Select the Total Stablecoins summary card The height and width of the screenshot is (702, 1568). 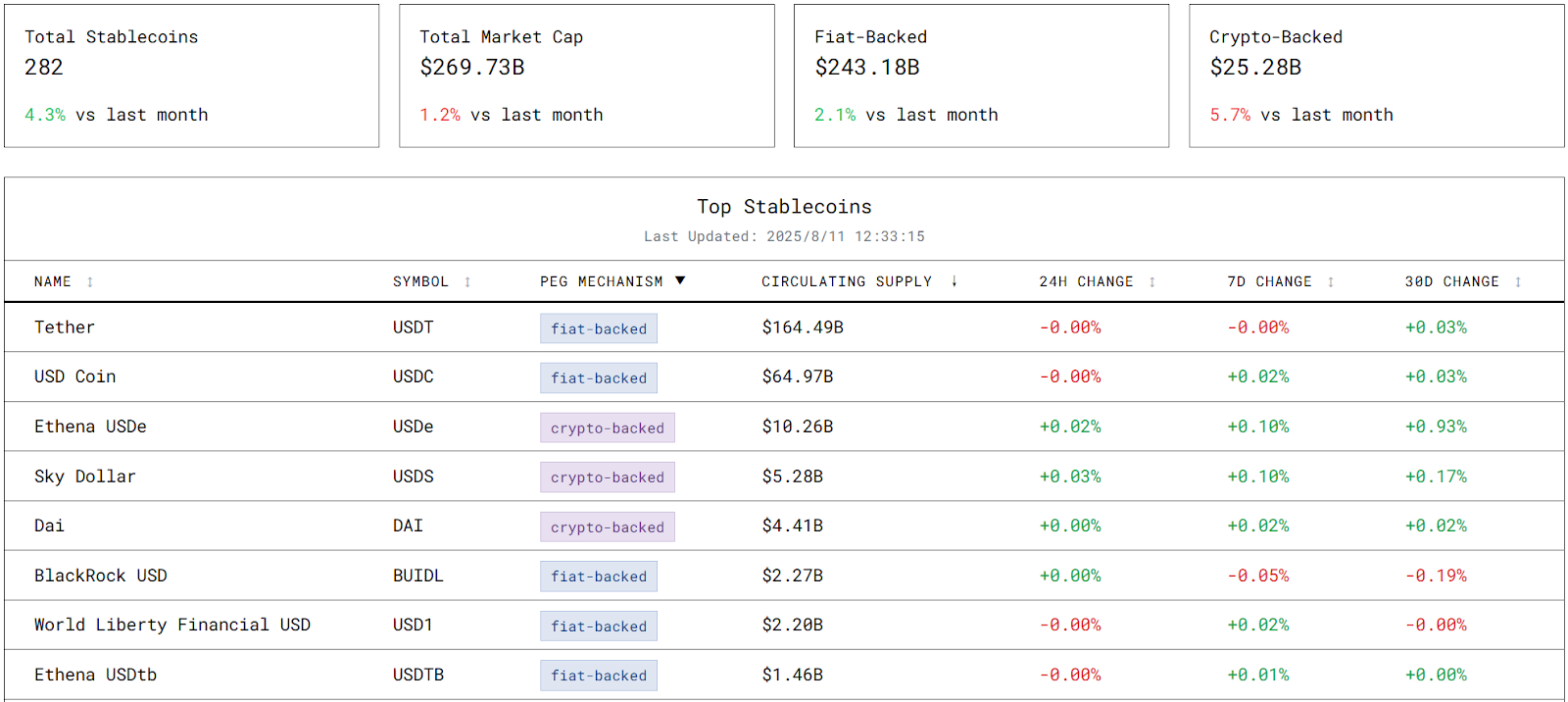191,76
